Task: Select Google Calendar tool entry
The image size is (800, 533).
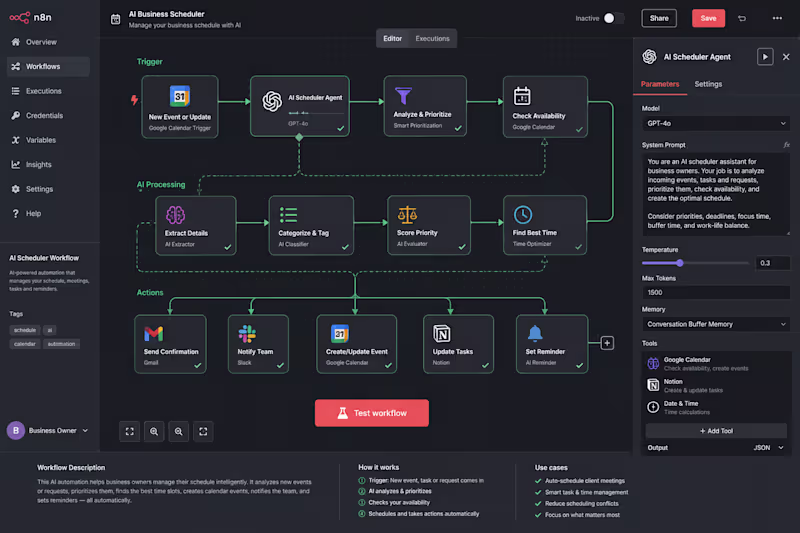Action: pos(716,364)
